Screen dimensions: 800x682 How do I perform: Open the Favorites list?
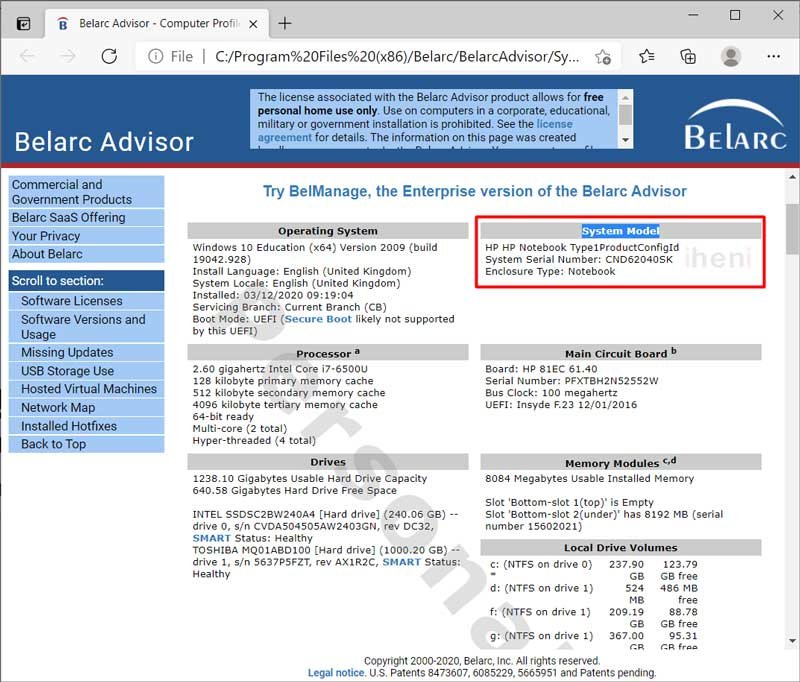(647, 56)
